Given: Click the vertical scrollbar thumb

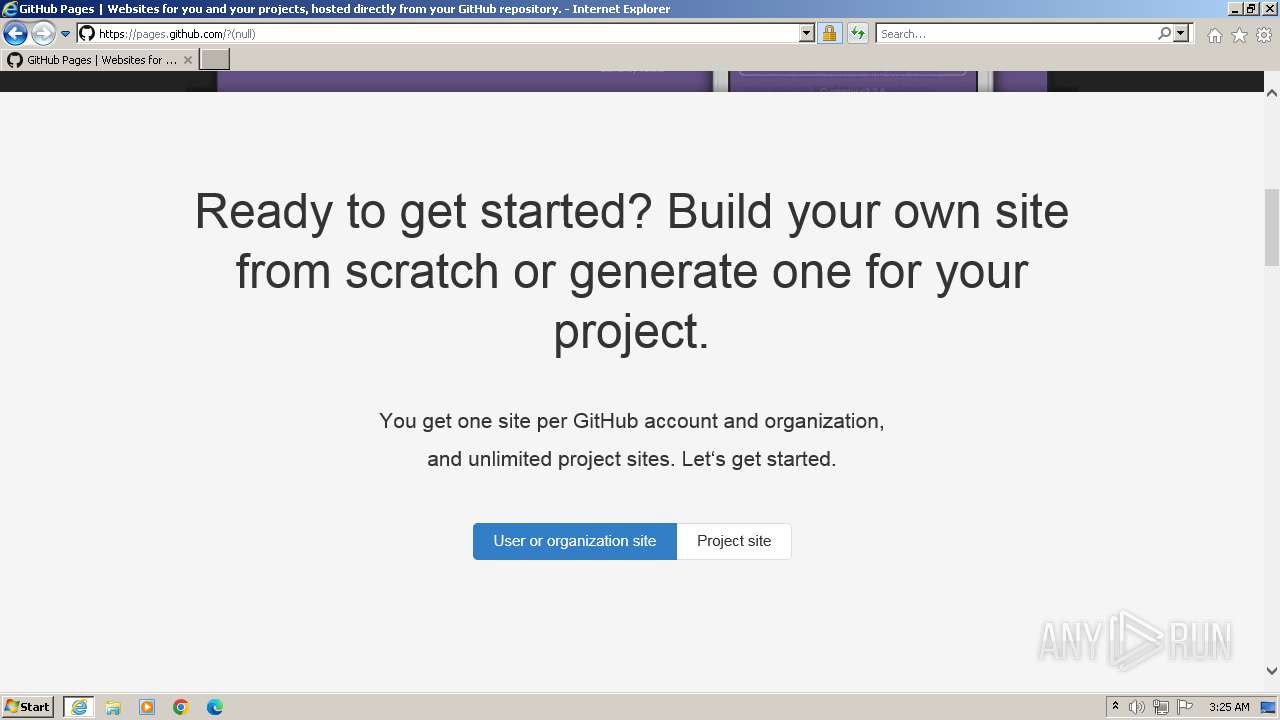Looking at the screenshot, I should tap(1272, 228).
